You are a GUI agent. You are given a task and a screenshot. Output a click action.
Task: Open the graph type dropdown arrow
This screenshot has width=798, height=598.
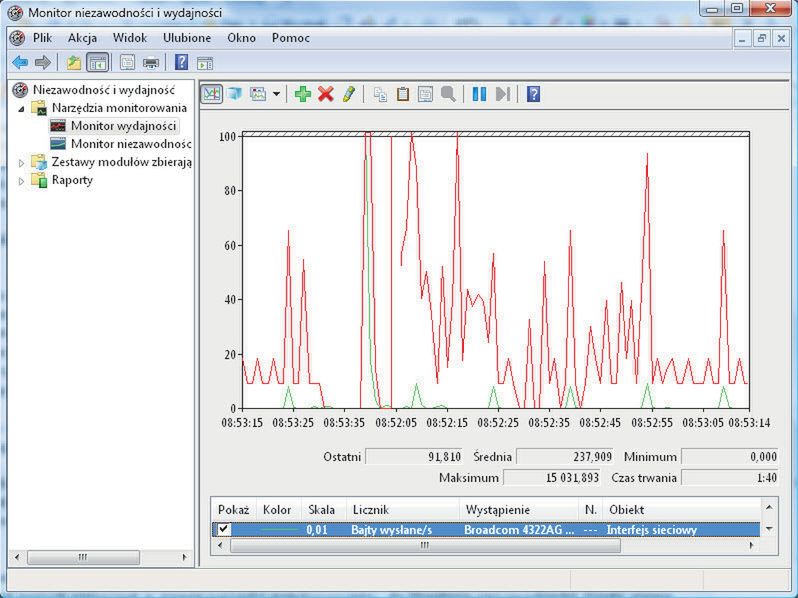point(276,94)
